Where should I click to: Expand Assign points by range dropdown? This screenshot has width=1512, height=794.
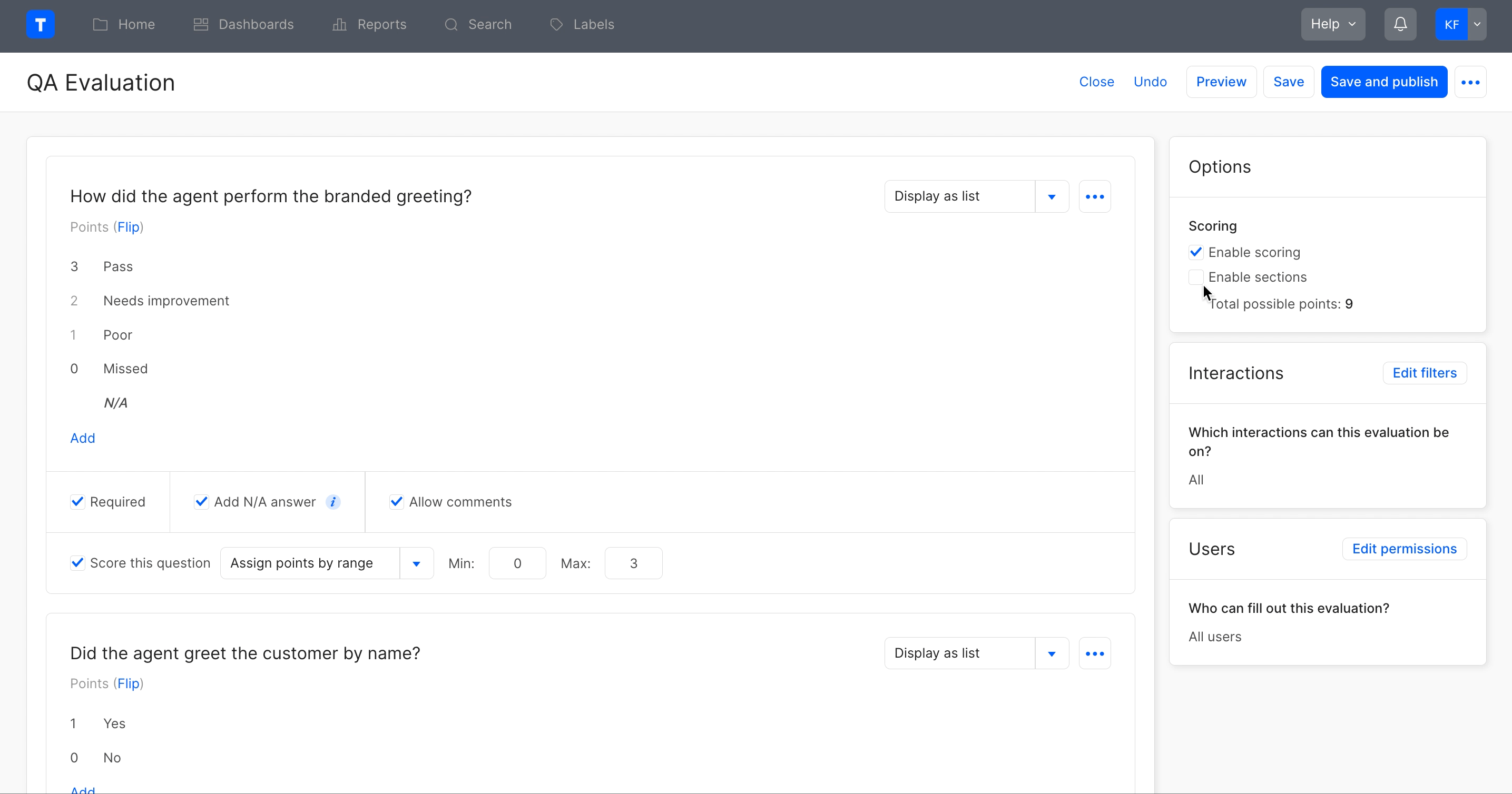click(416, 563)
